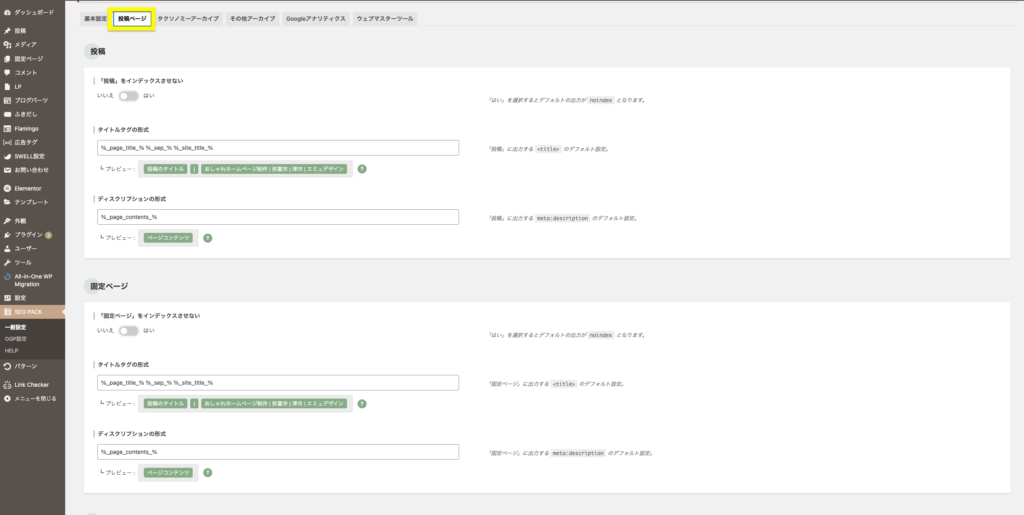Screen dimensions: 1024x515
Task: Open ダッシュボード from the sidebar icon
Action: coord(7,11)
